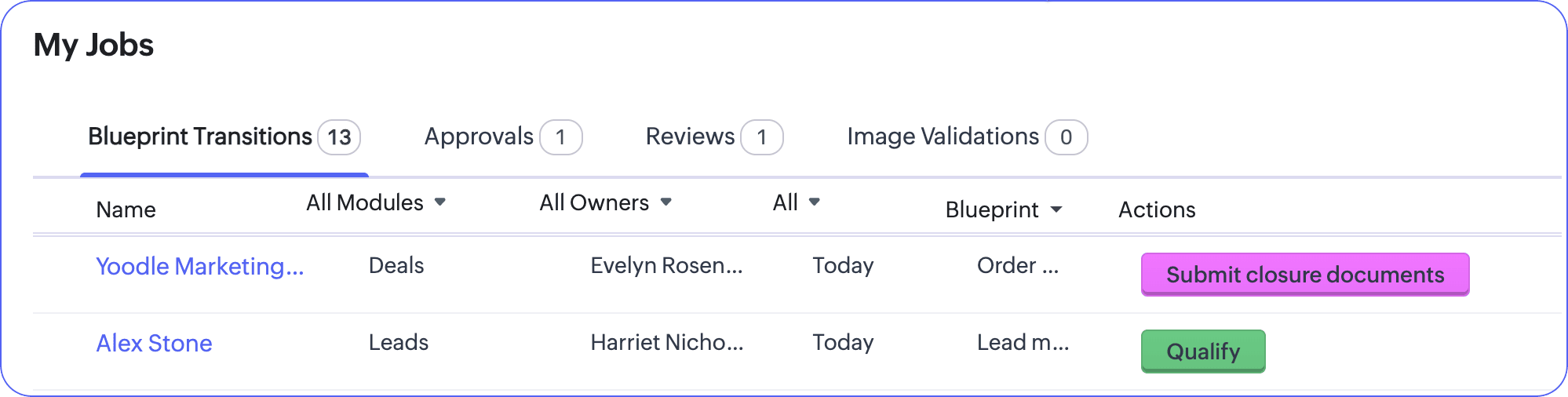Click the Image Validations zero badge
The height and width of the screenshot is (397, 1568).
tap(1067, 137)
